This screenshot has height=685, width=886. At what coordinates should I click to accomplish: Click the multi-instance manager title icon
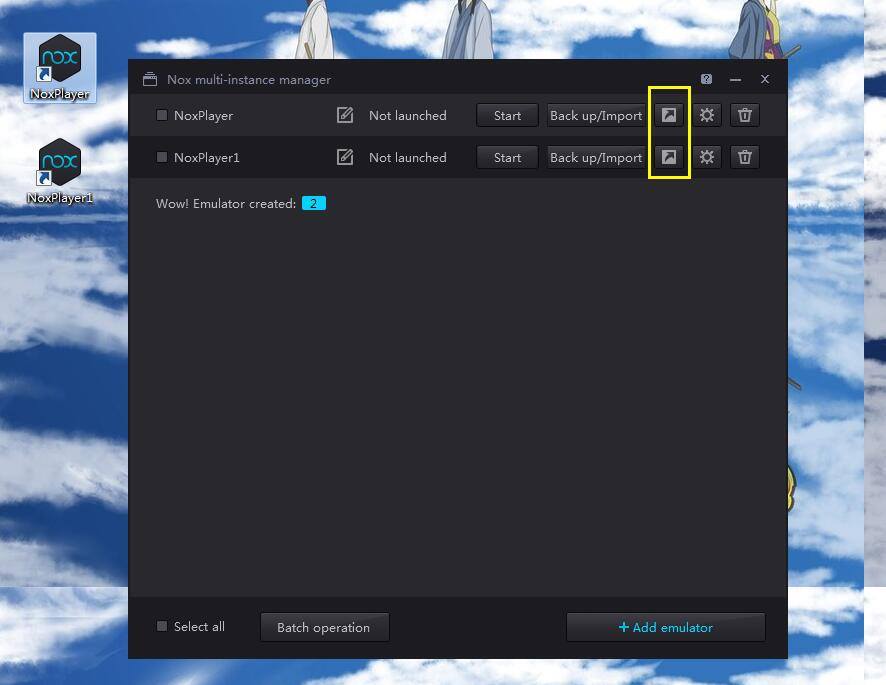[150, 79]
